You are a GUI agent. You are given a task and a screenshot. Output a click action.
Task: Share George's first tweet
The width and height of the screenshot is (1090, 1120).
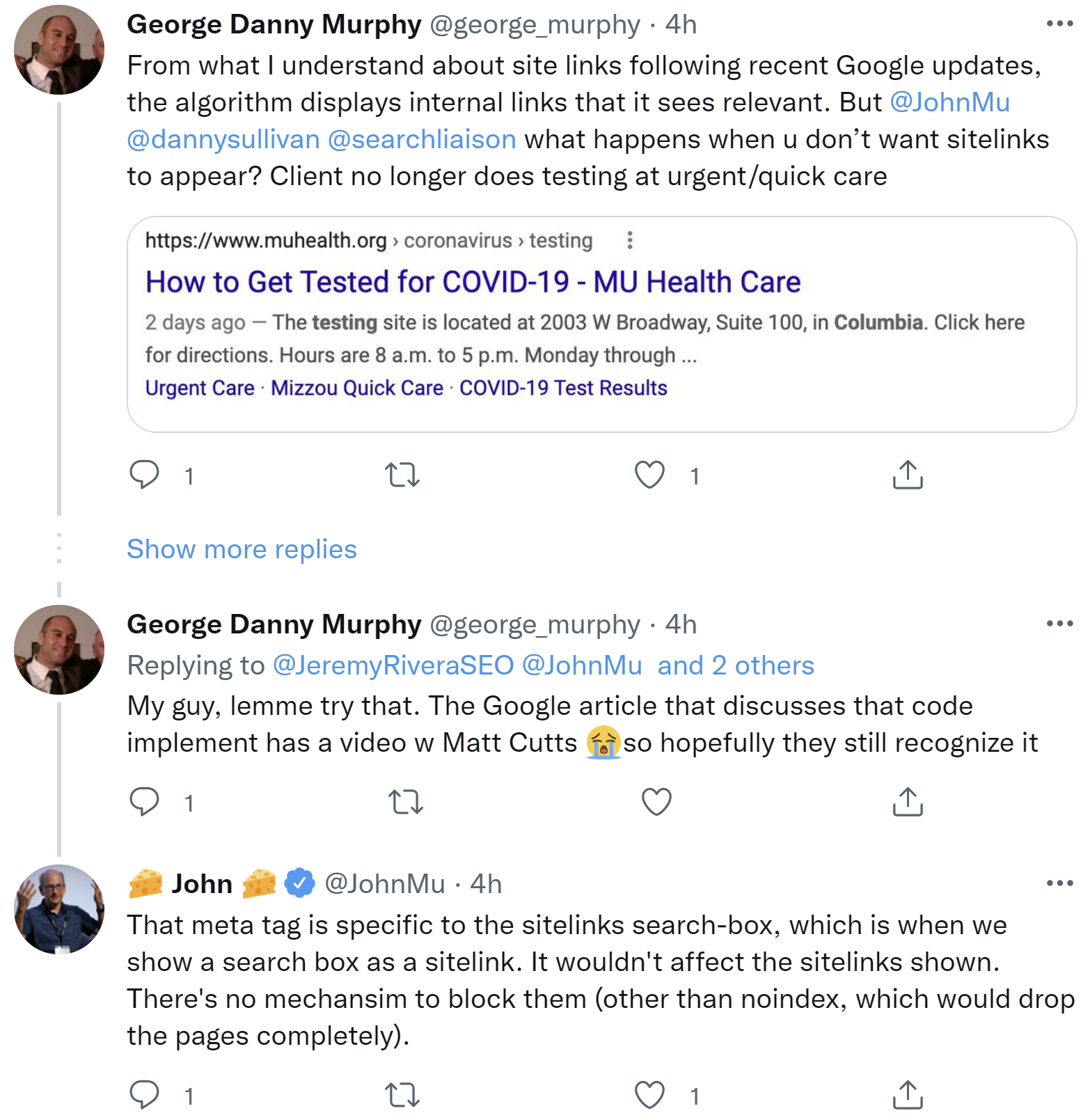pyautogui.click(x=906, y=475)
